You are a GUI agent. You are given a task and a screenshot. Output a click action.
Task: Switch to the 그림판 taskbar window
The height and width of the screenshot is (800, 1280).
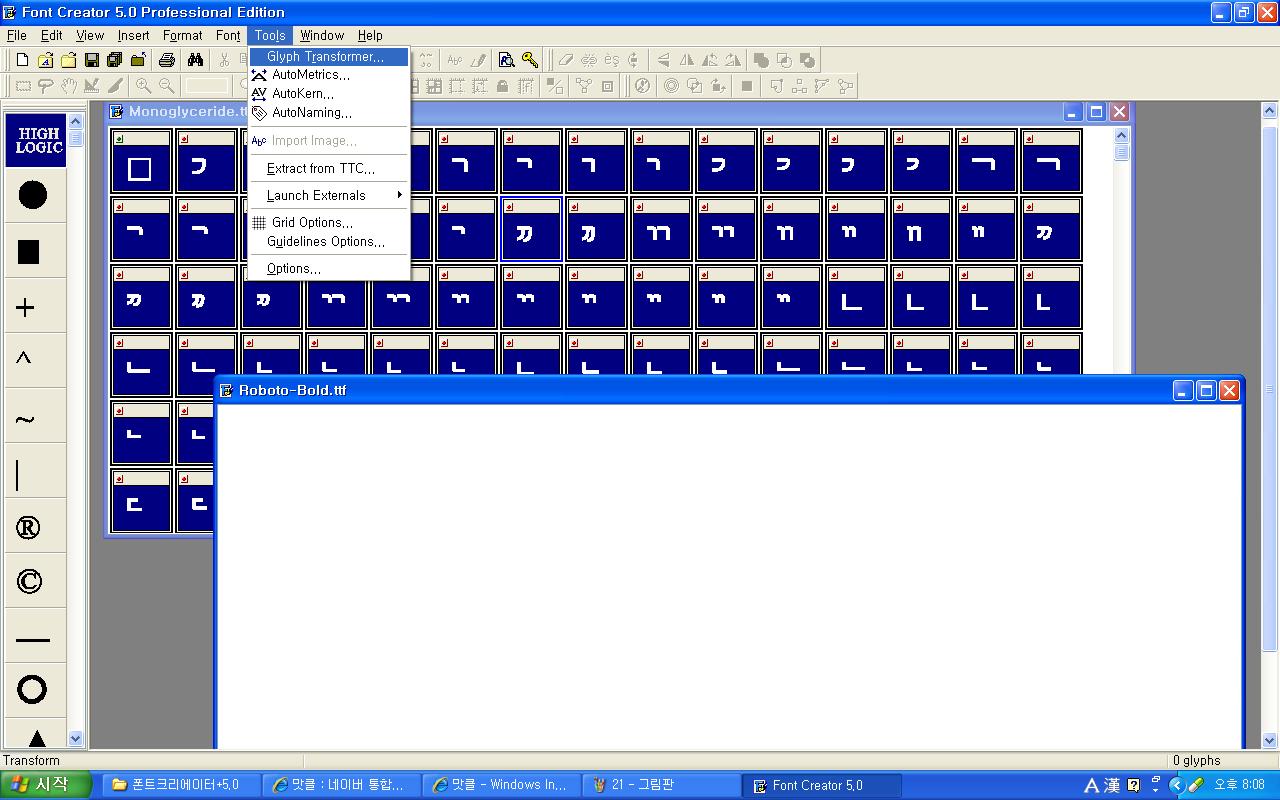pyautogui.click(x=661, y=785)
